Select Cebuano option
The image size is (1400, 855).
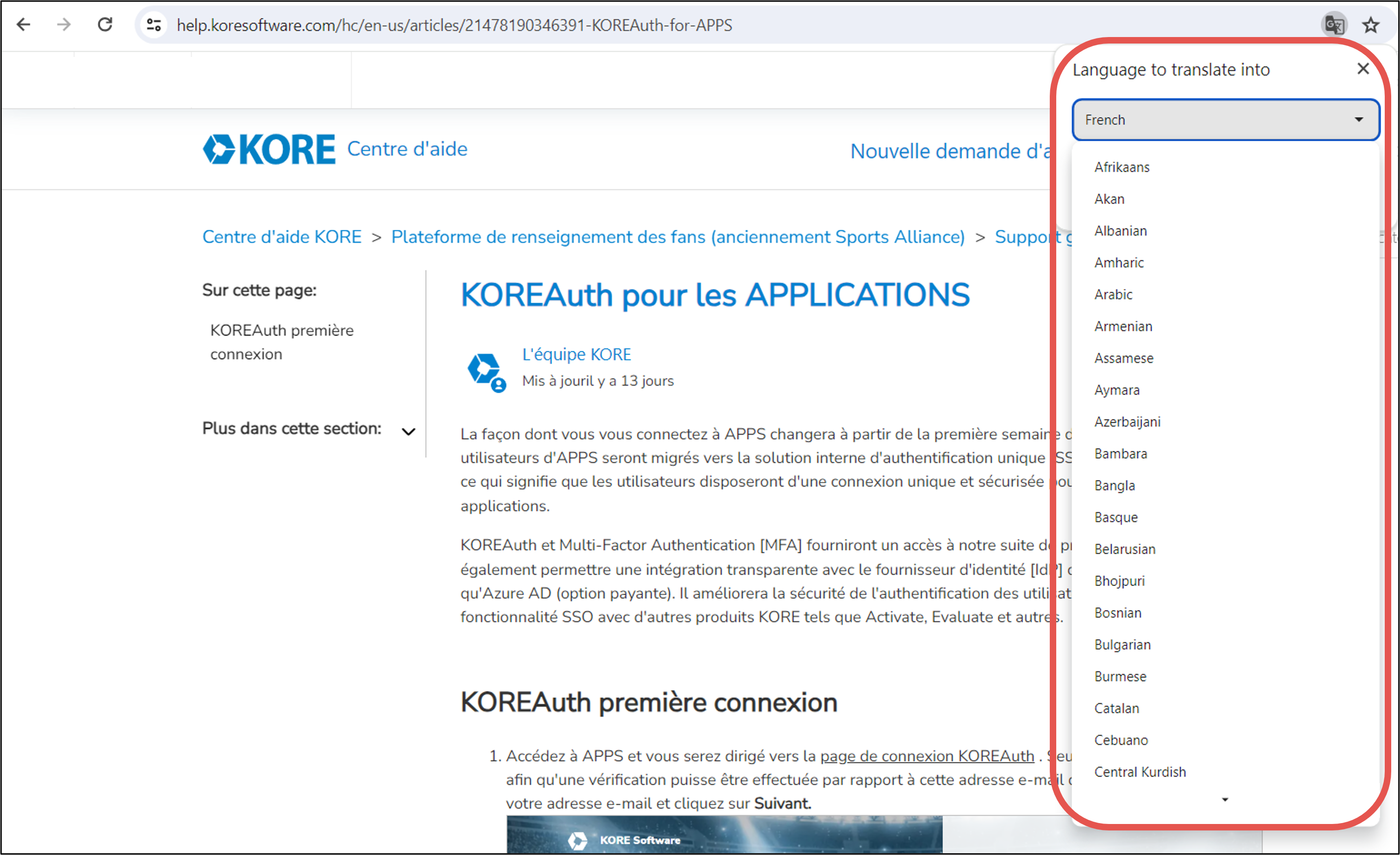click(1121, 740)
